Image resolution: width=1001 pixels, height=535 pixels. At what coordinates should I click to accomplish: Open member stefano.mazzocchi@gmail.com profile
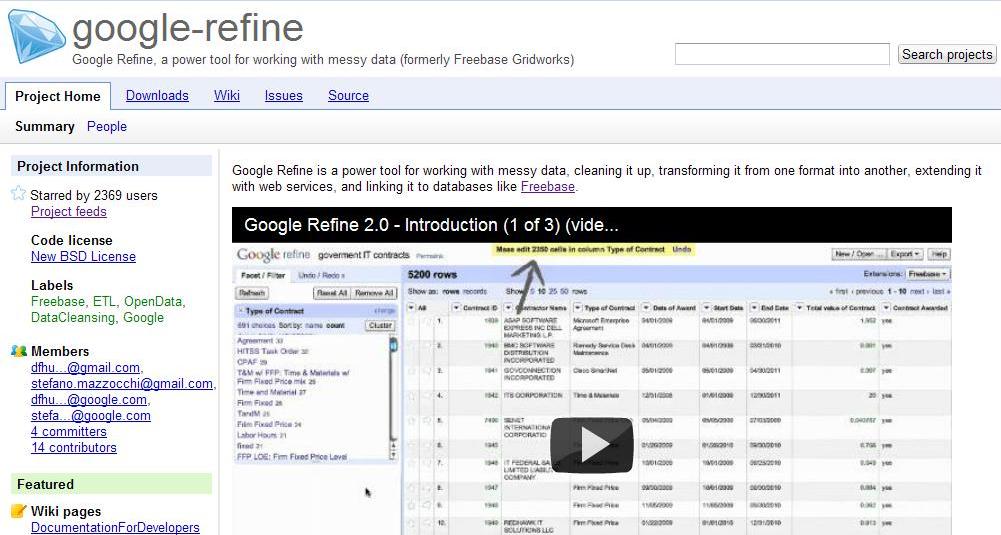coord(122,384)
